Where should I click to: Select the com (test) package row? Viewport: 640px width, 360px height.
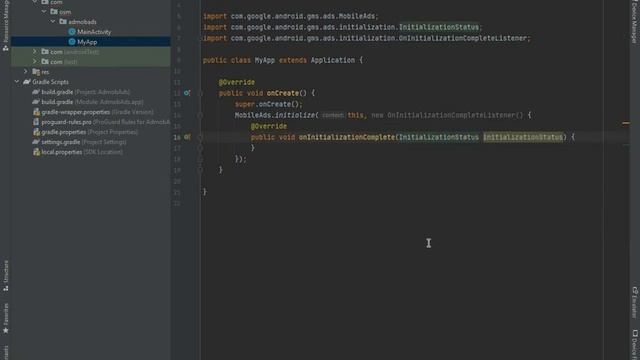[x=91, y=62]
